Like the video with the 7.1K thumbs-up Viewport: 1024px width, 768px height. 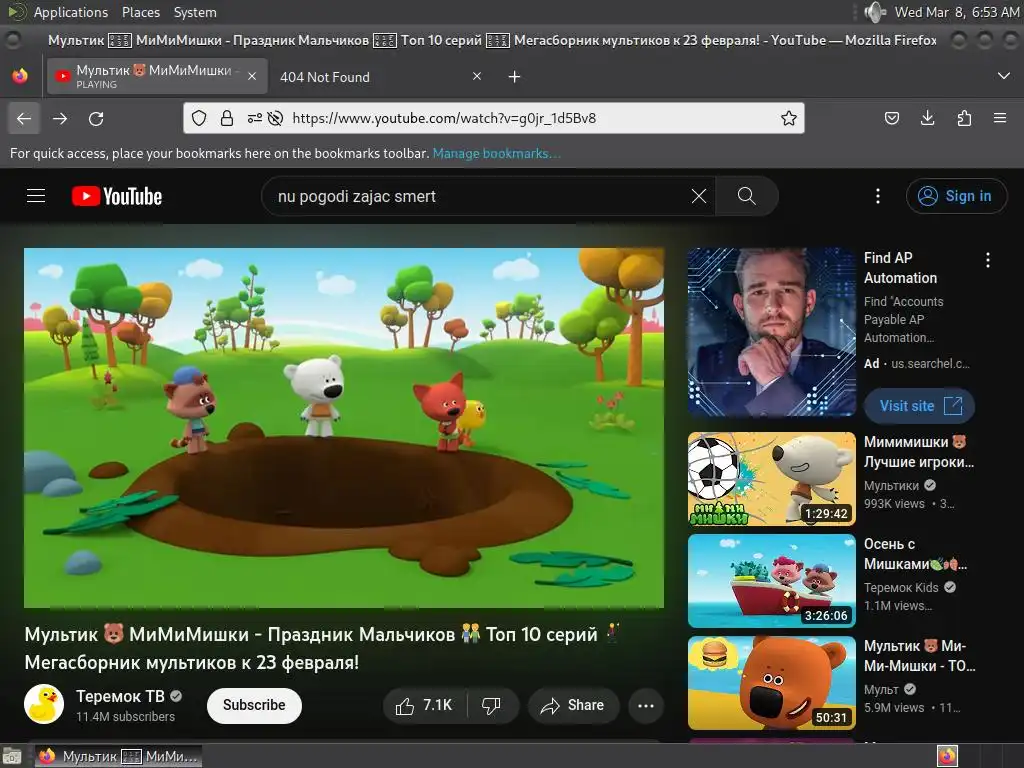click(x=424, y=705)
